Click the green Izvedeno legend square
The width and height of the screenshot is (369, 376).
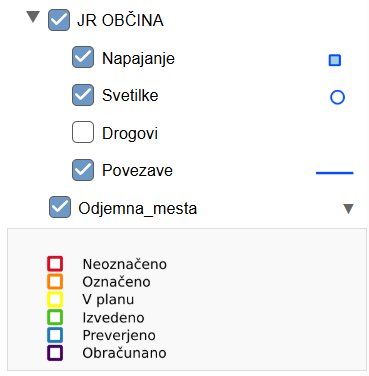coord(55,317)
